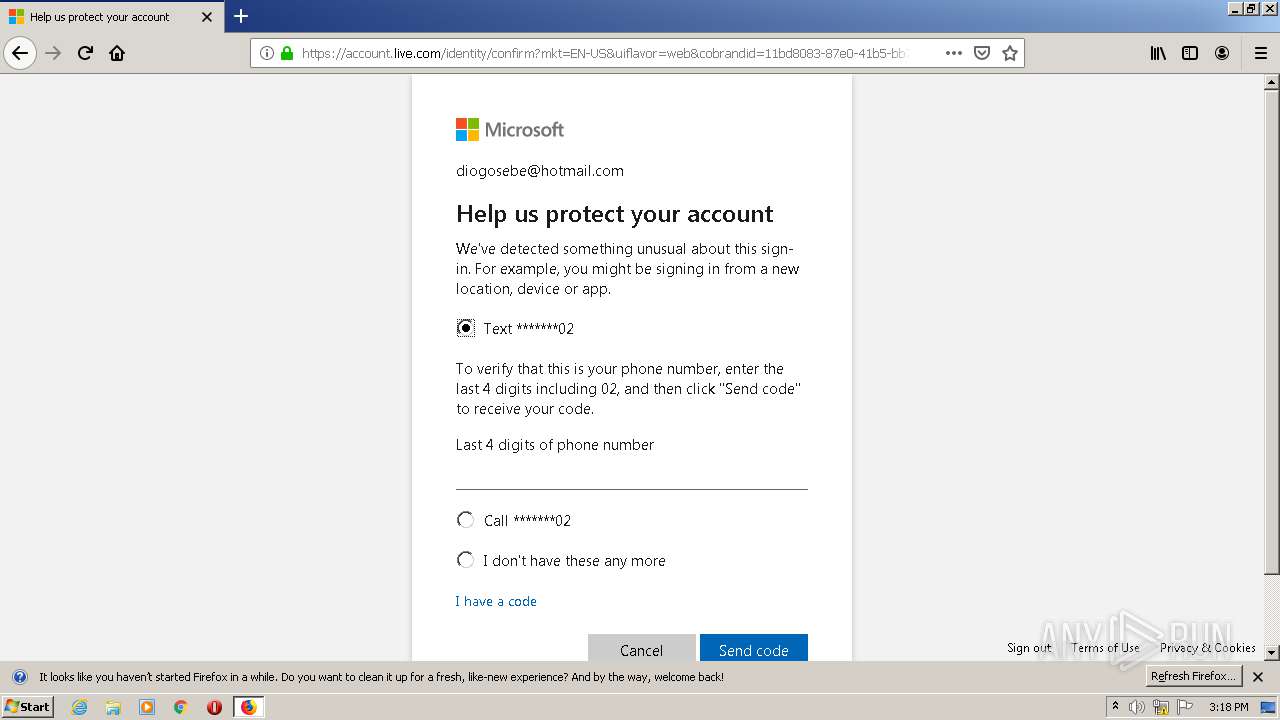
Task: Click the green padlock security icon
Action: (287, 53)
